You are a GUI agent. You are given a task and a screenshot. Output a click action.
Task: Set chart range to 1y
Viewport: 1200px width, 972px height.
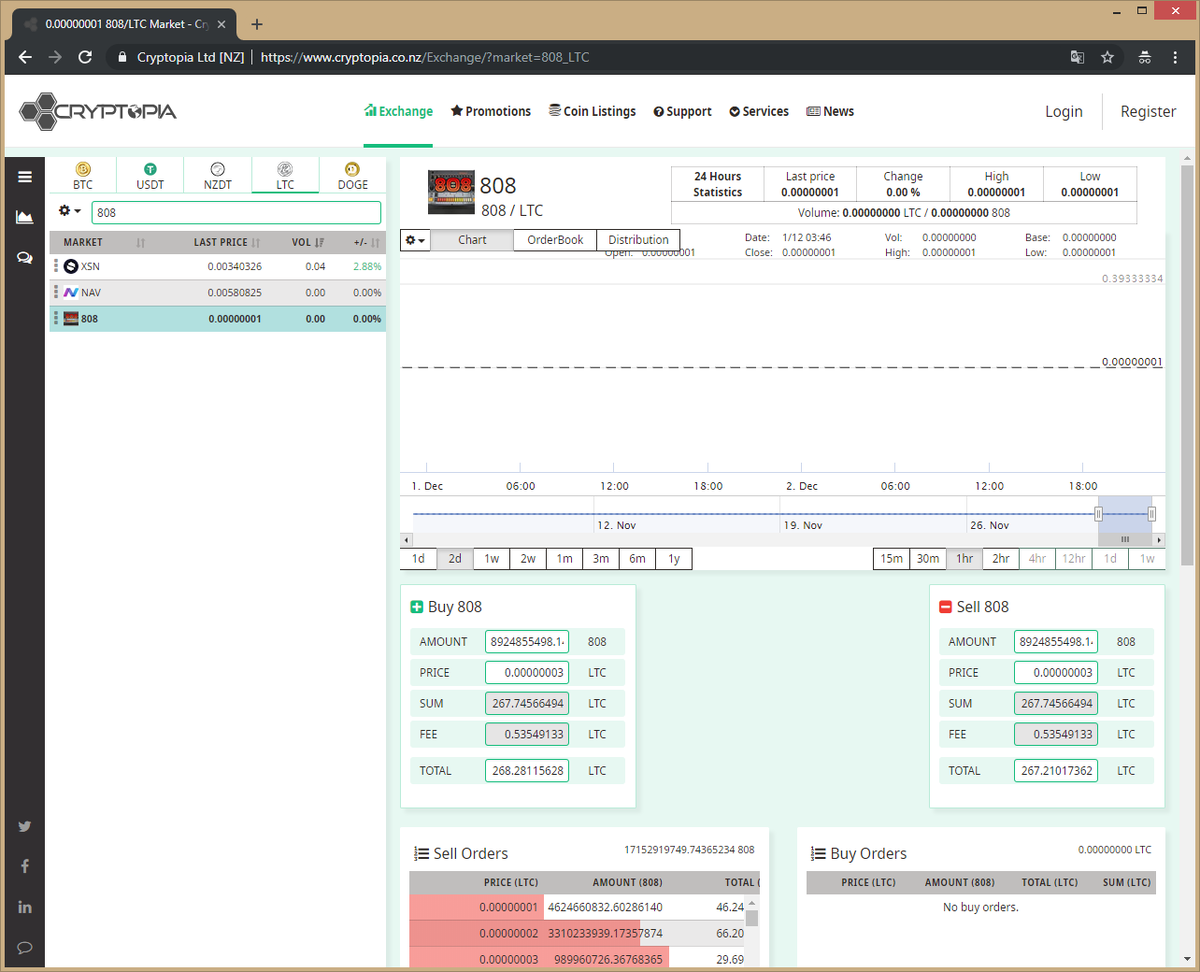[x=674, y=559]
